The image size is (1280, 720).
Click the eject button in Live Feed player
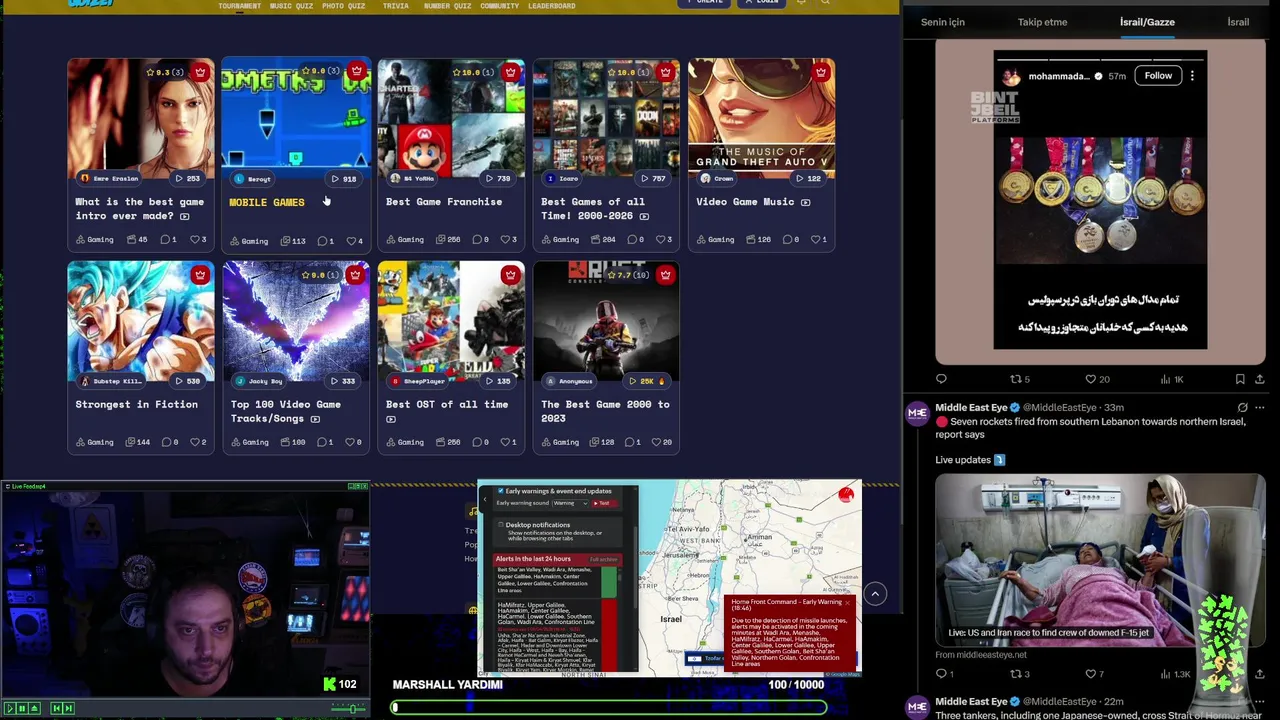[34, 708]
